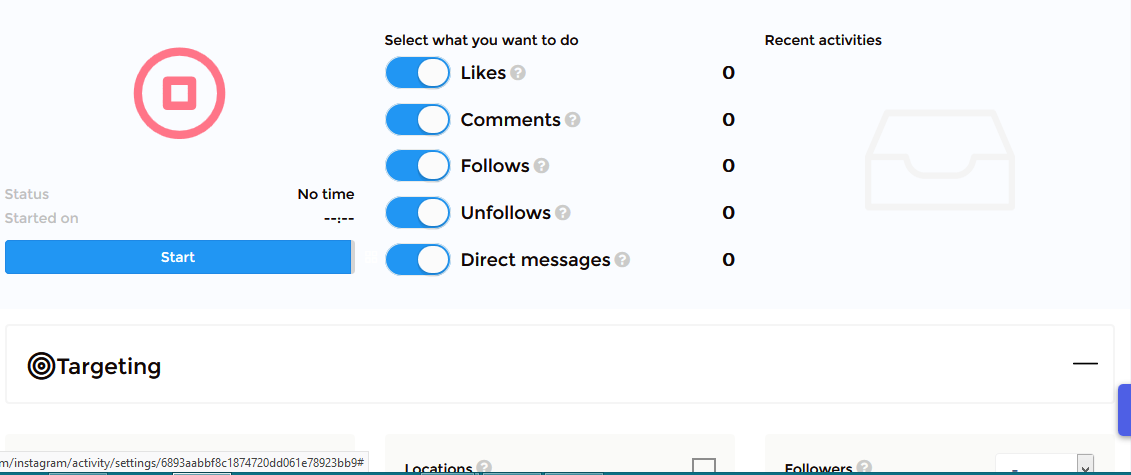
Task: Click the blue Start button
Action: click(178, 257)
